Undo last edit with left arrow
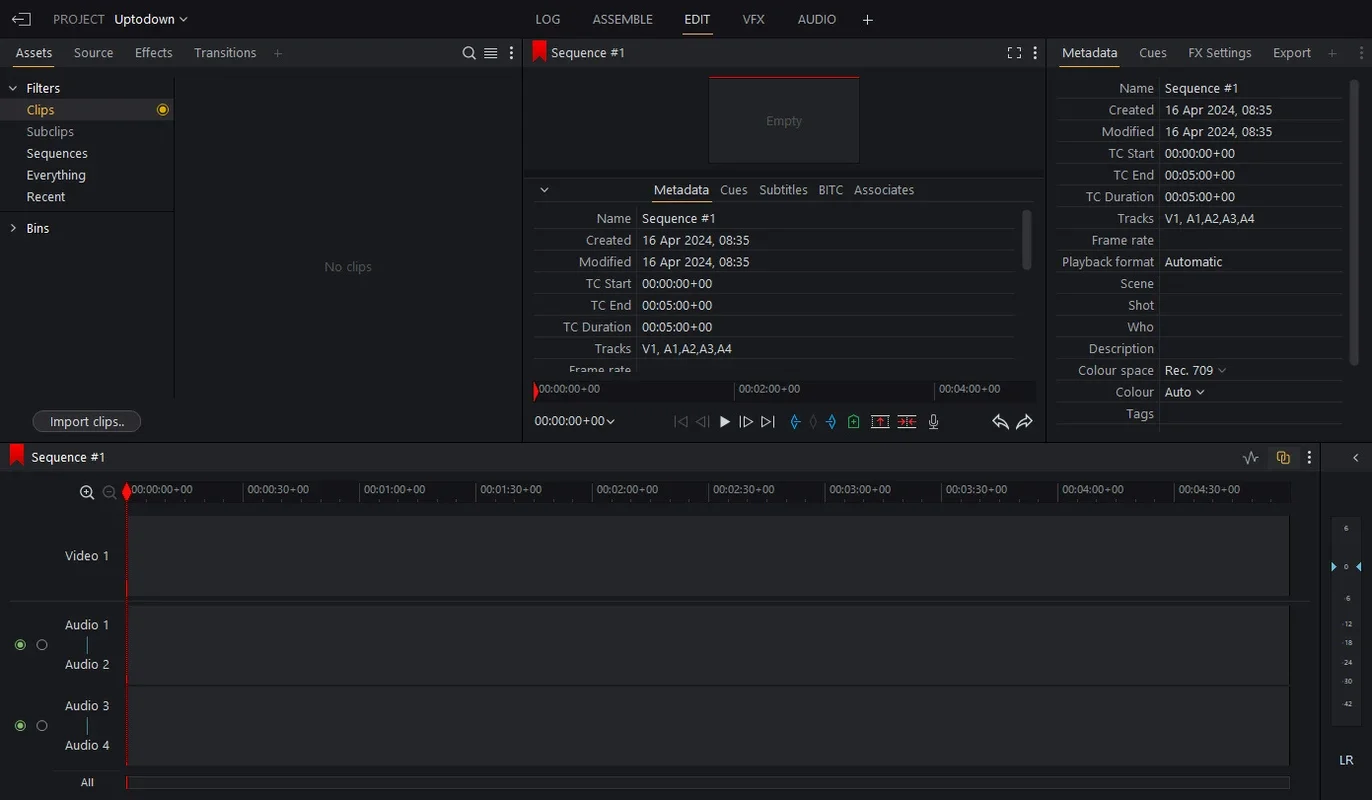 click(x=1000, y=422)
